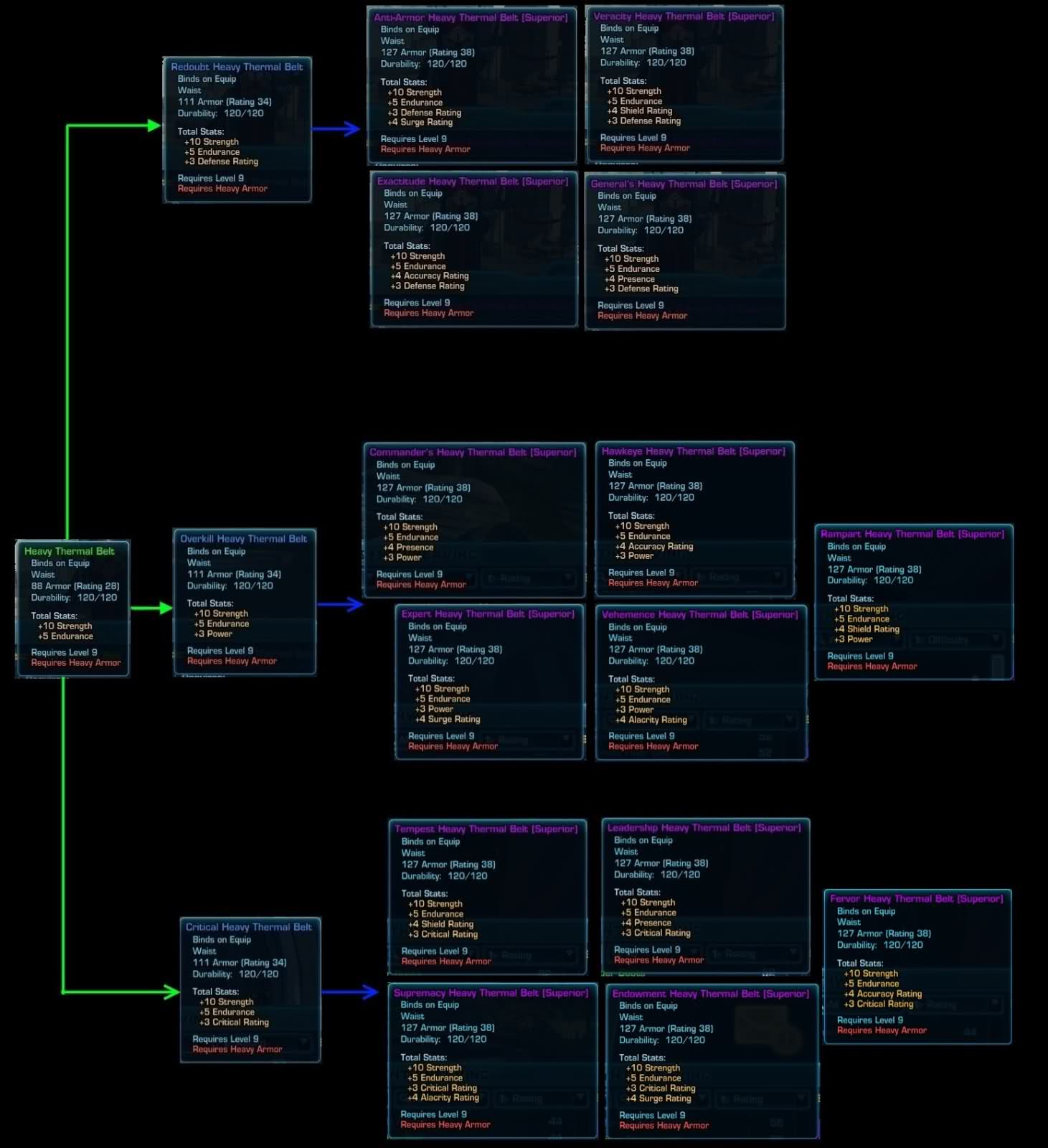The height and width of the screenshot is (1148, 1048).
Task: Select the Rampart Heavy Thermal Belt card
Action: 913,601
